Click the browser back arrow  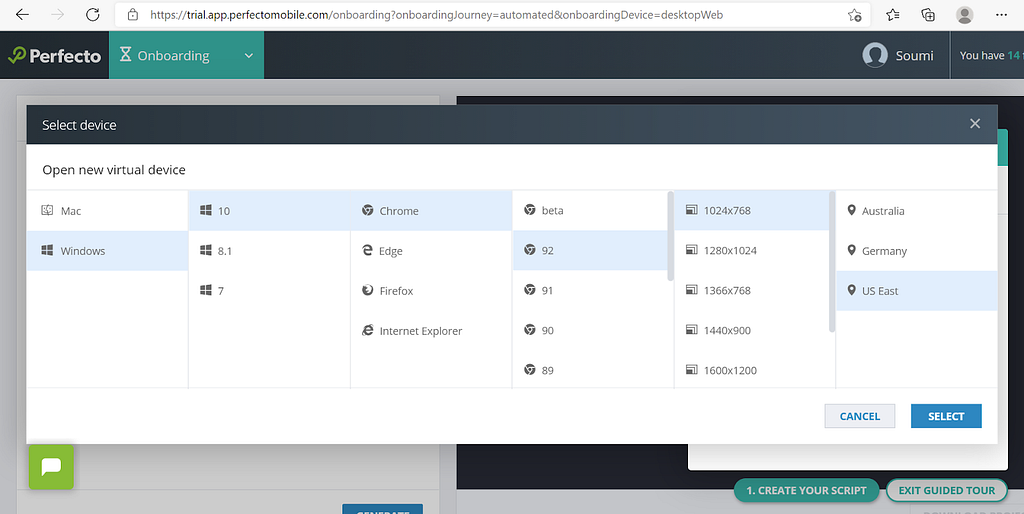[x=22, y=14]
